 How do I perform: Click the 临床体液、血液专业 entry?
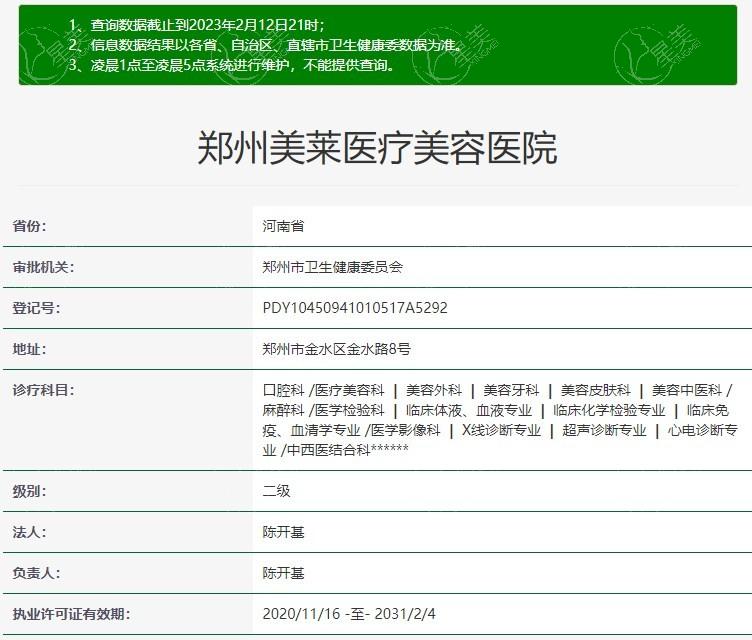[469, 411]
